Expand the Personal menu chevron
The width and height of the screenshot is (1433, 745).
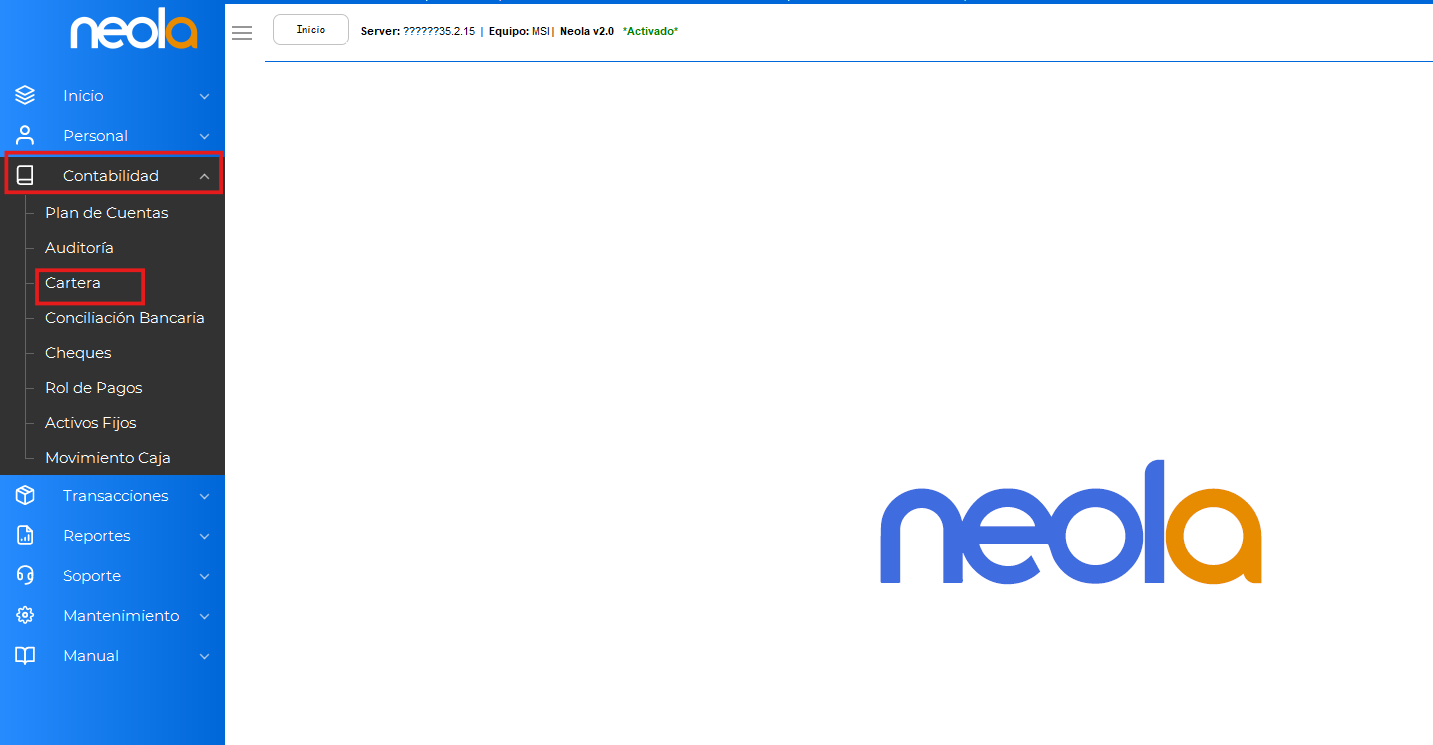tap(204, 137)
